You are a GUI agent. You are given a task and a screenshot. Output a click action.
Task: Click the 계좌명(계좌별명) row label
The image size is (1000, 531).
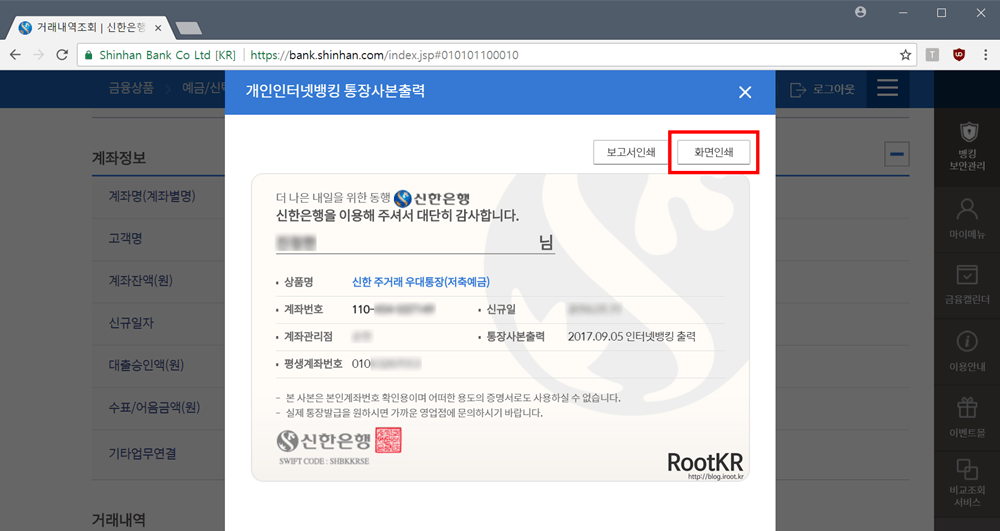152,196
